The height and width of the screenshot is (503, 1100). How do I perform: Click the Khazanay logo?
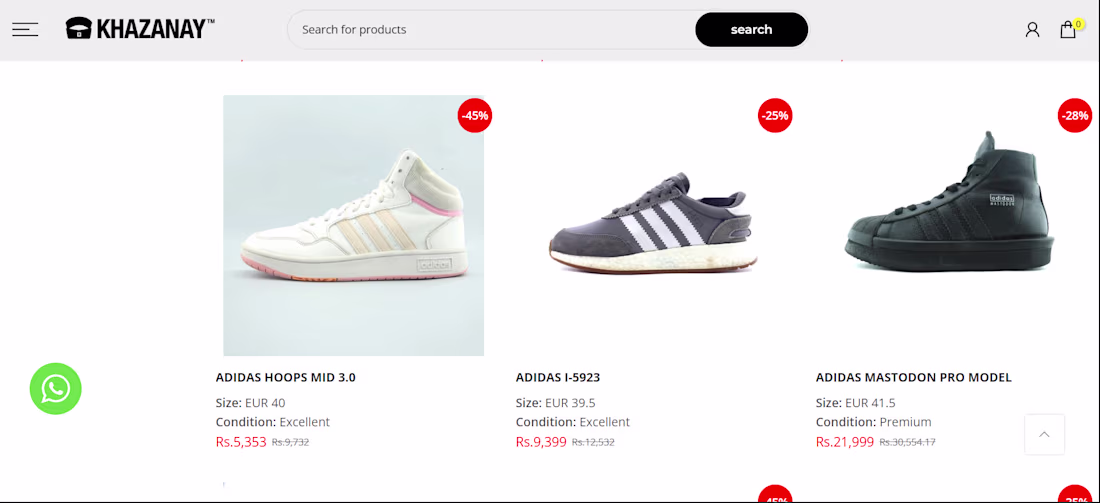click(140, 29)
